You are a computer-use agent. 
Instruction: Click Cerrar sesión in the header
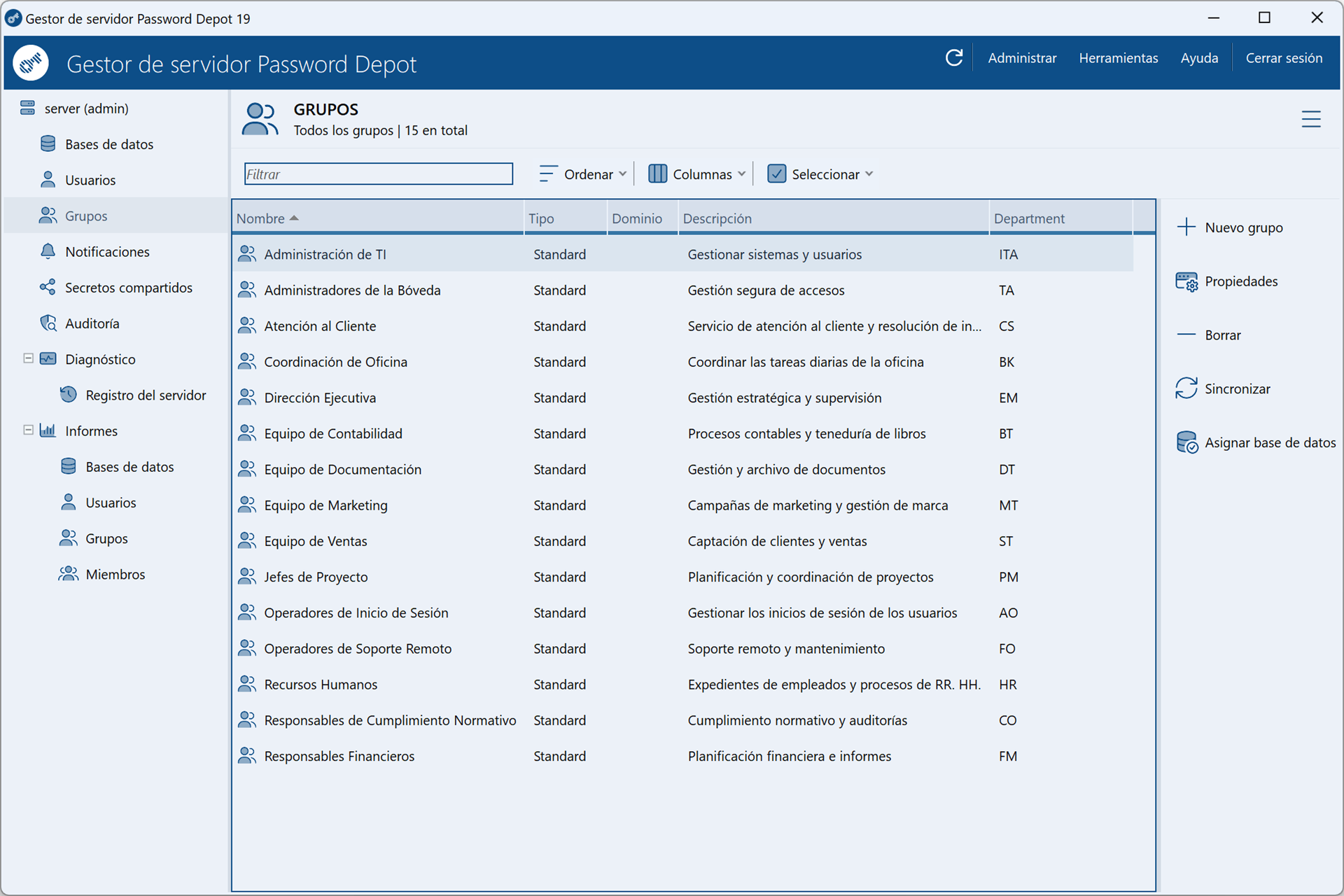tap(1284, 58)
